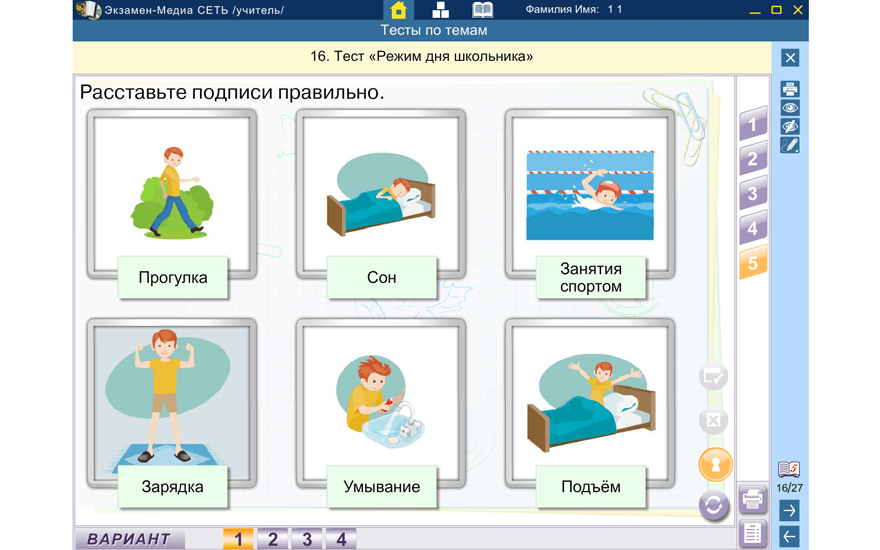Select variant 1
Viewport: 880px width, 550px height.
(x=238, y=539)
